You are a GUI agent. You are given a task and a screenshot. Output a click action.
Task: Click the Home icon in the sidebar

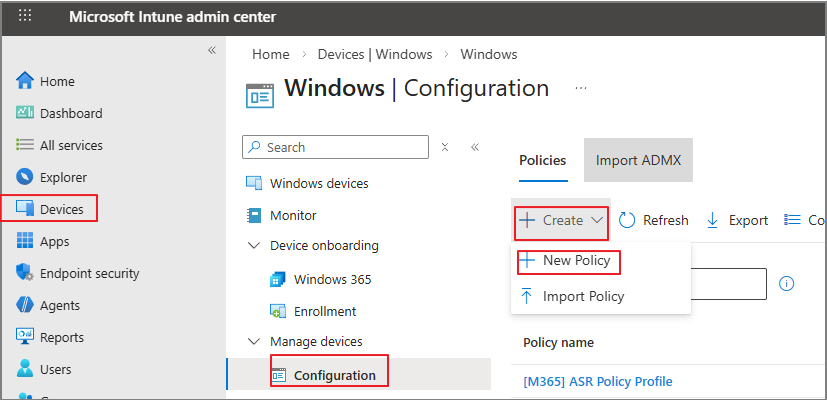click(25, 81)
